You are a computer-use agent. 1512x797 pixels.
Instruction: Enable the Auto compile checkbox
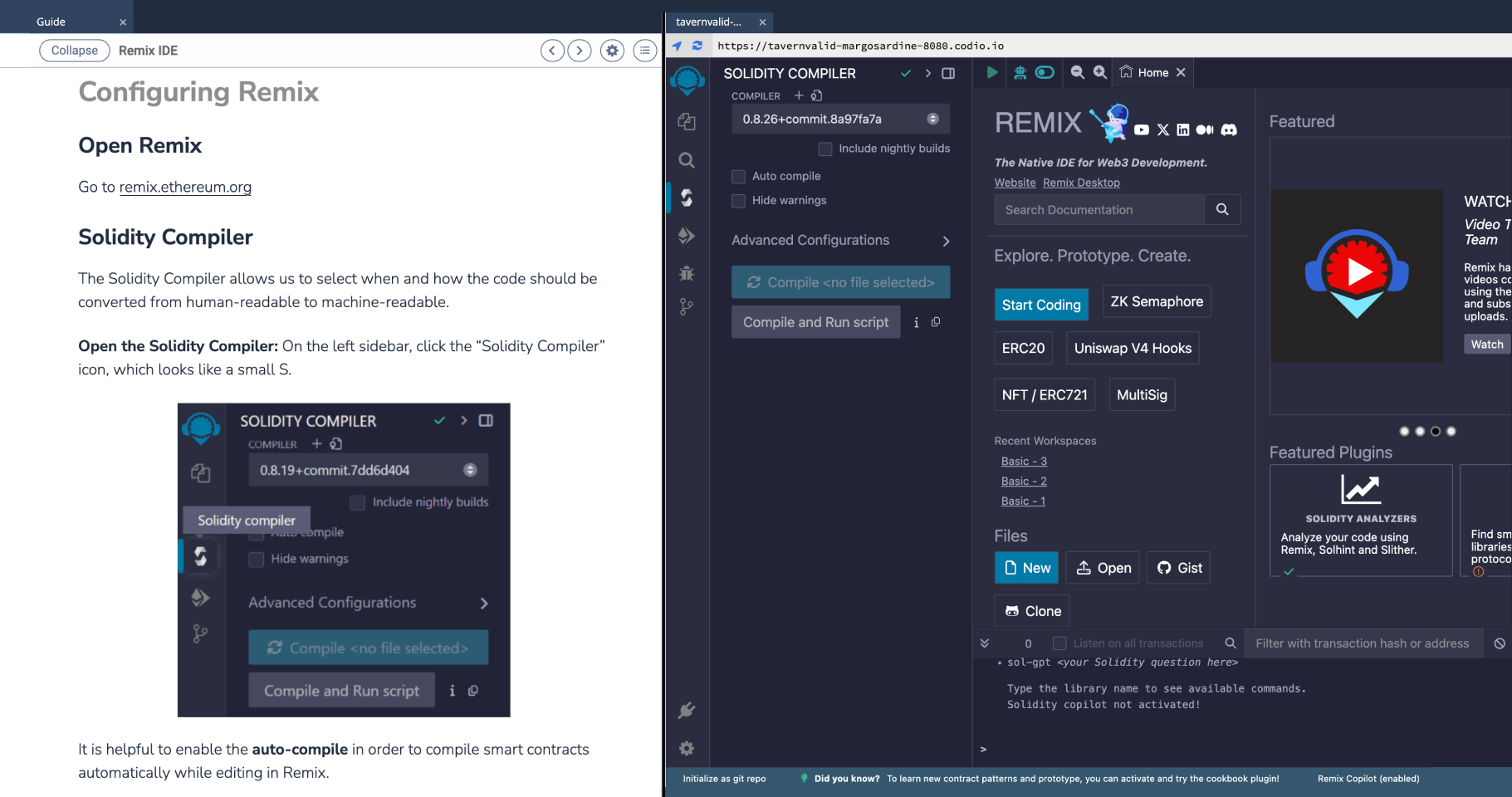(738, 176)
